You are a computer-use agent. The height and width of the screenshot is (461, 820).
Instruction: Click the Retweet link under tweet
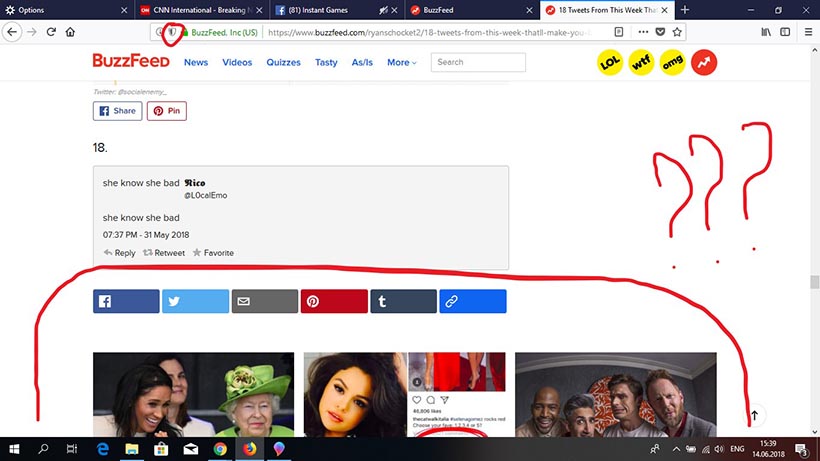pyautogui.click(x=164, y=253)
